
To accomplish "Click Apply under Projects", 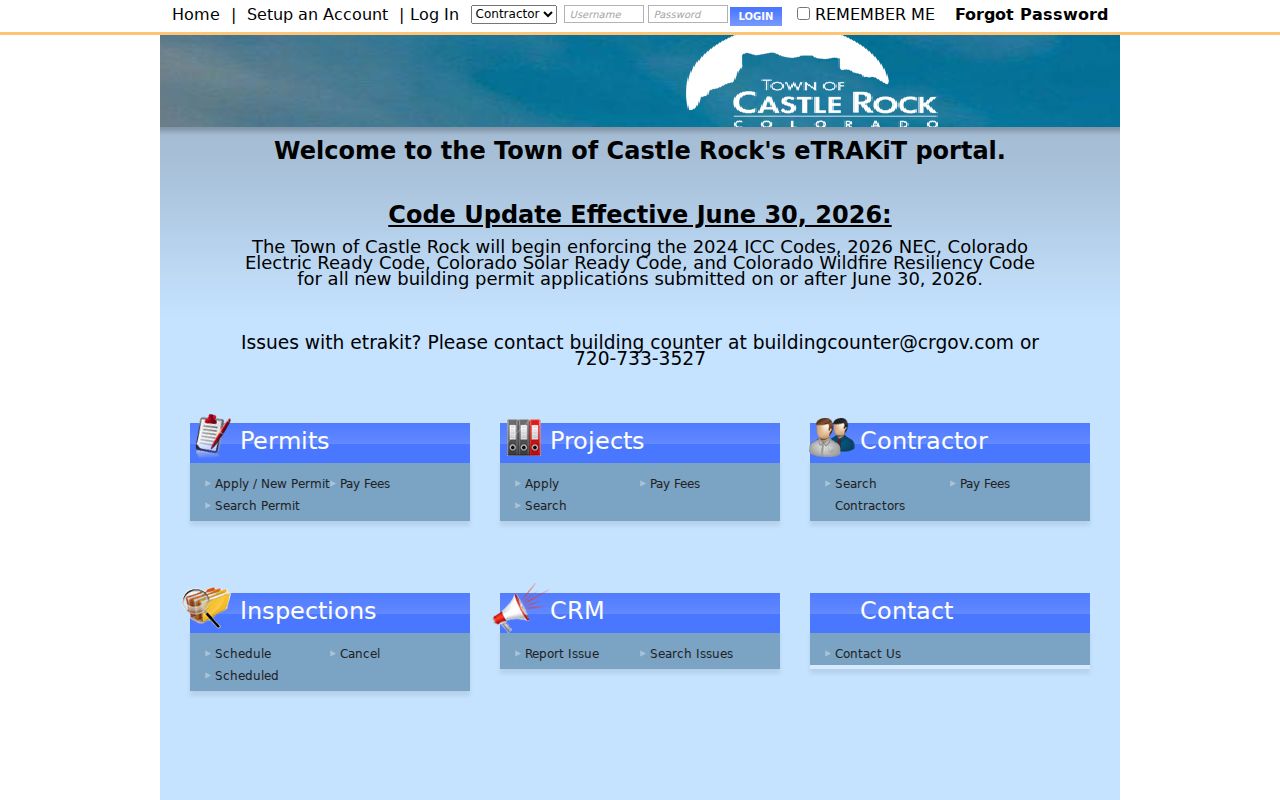I will [542, 483].
